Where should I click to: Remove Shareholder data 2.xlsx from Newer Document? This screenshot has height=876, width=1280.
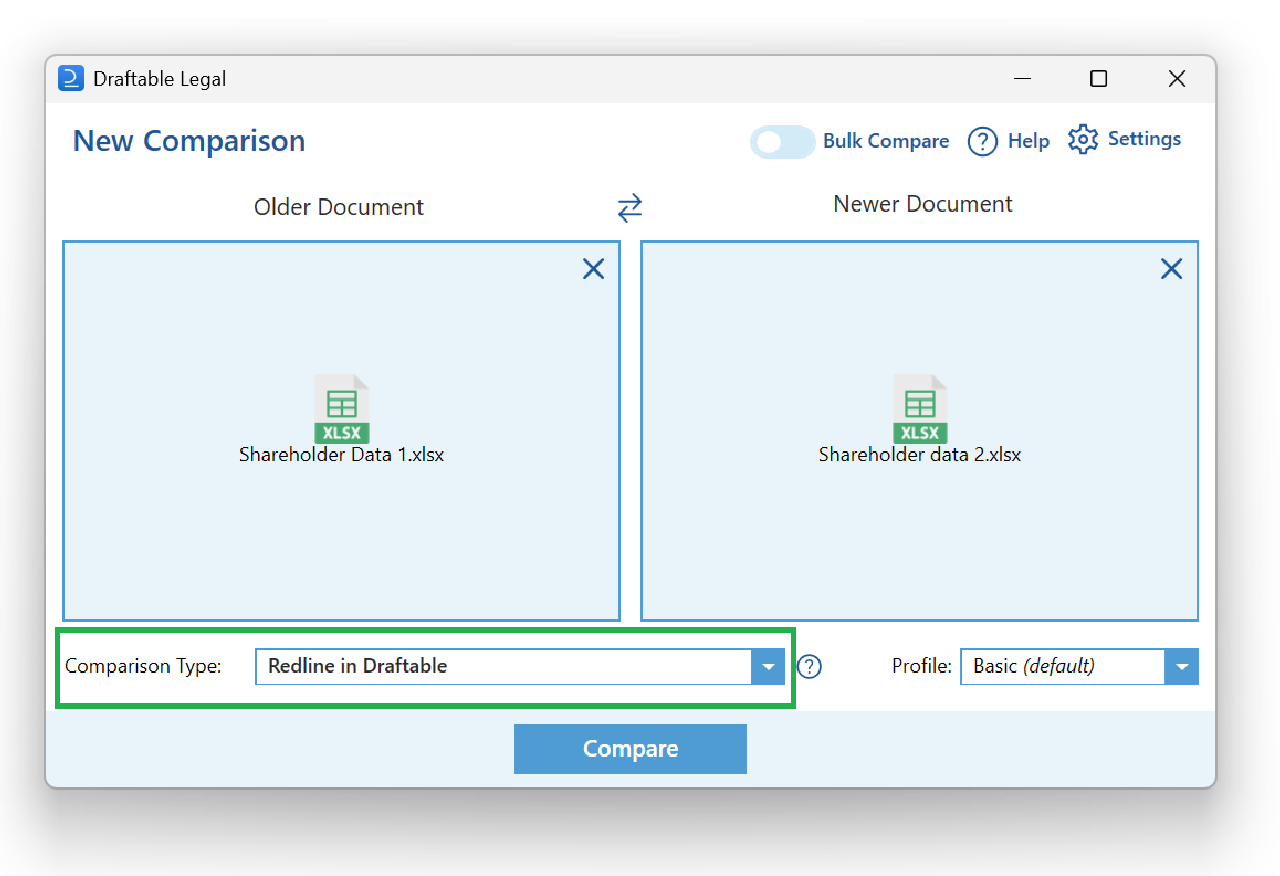[1171, 268]
